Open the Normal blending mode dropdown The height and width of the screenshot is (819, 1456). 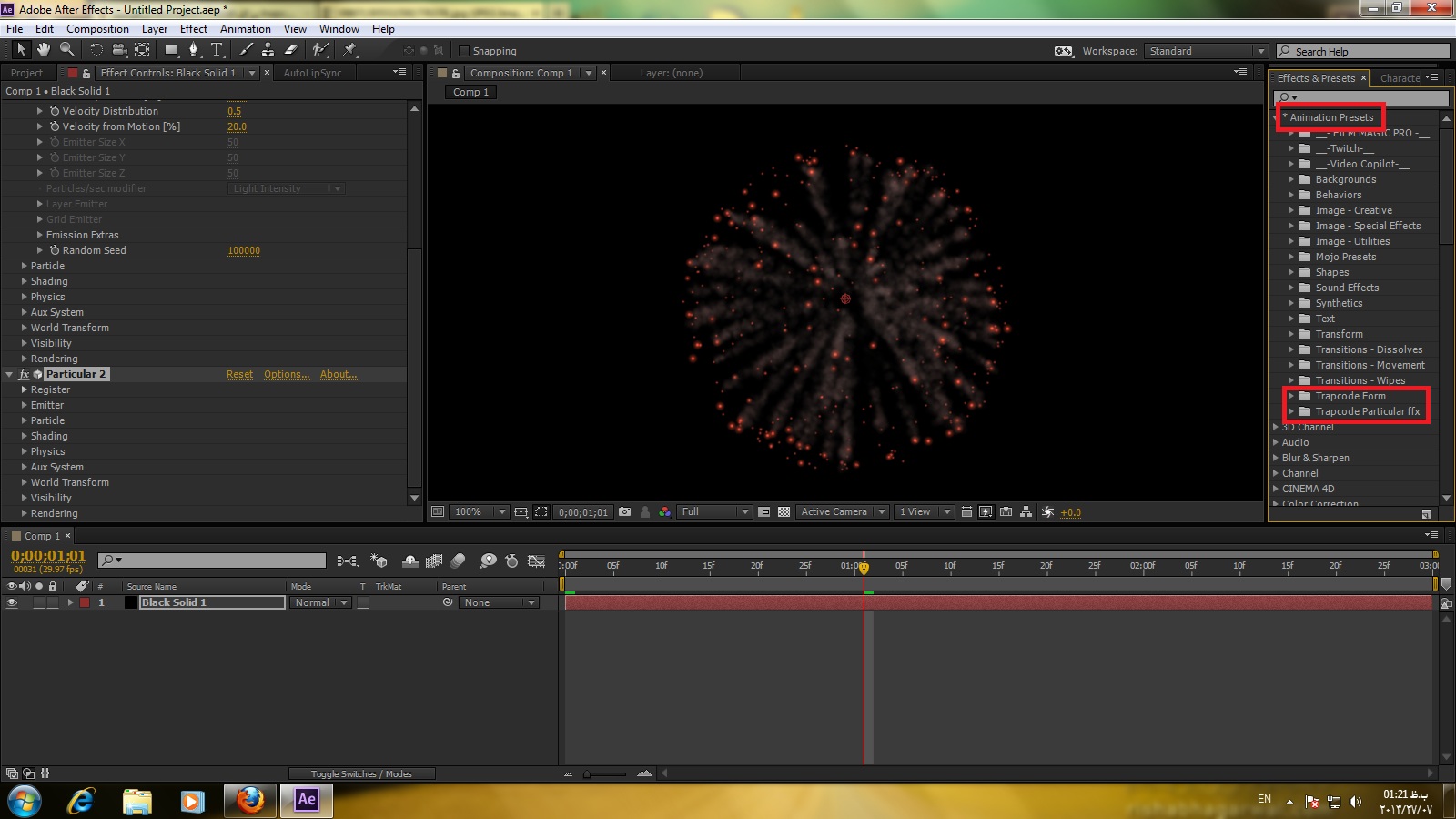[x=321, y=602]
